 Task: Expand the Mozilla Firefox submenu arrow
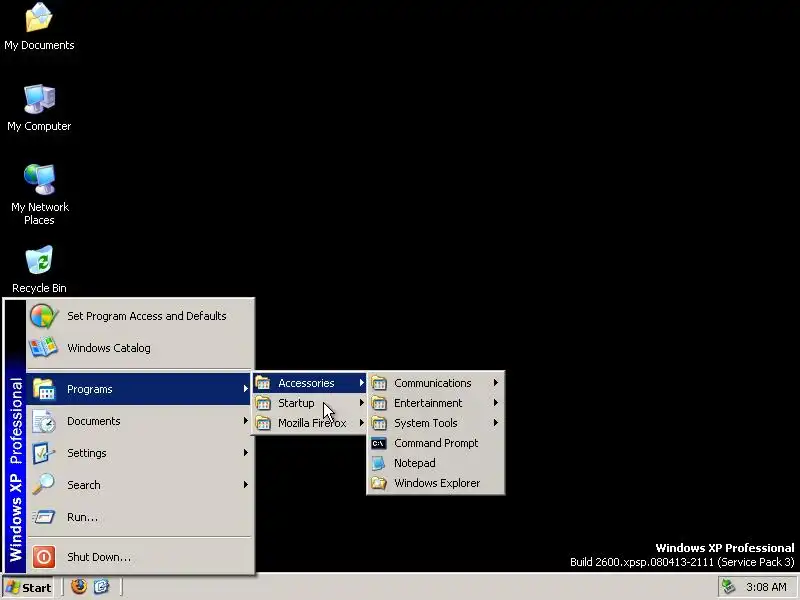pos(361,423)
